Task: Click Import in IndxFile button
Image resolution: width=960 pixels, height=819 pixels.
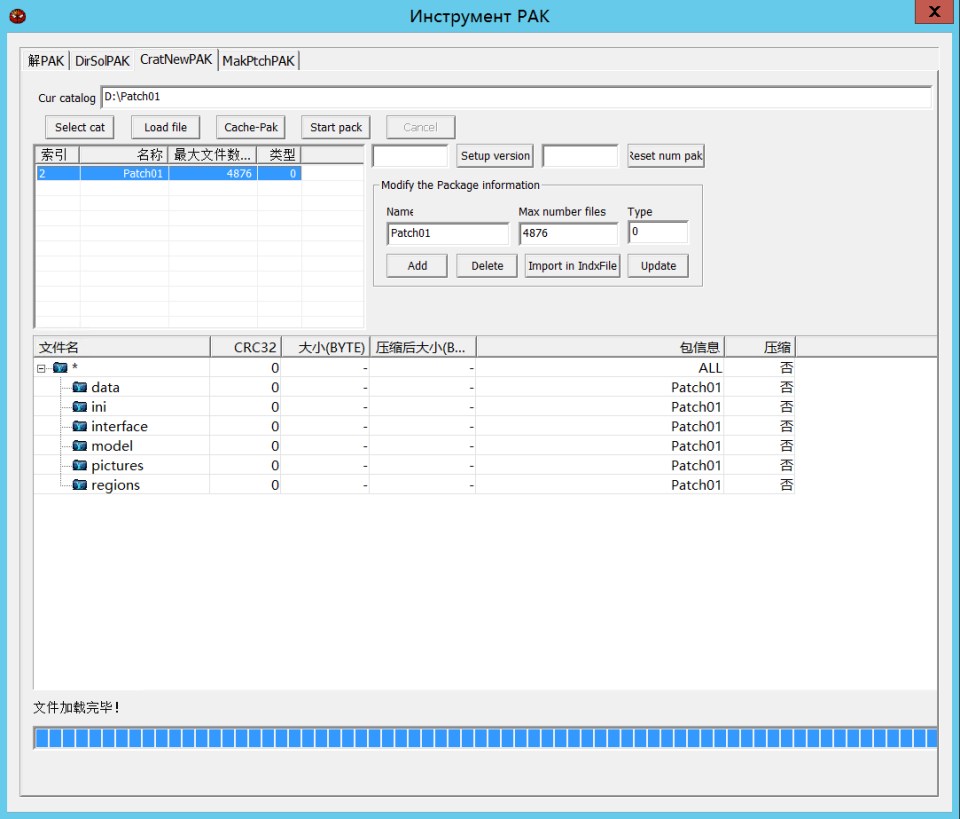Action: 572,266
